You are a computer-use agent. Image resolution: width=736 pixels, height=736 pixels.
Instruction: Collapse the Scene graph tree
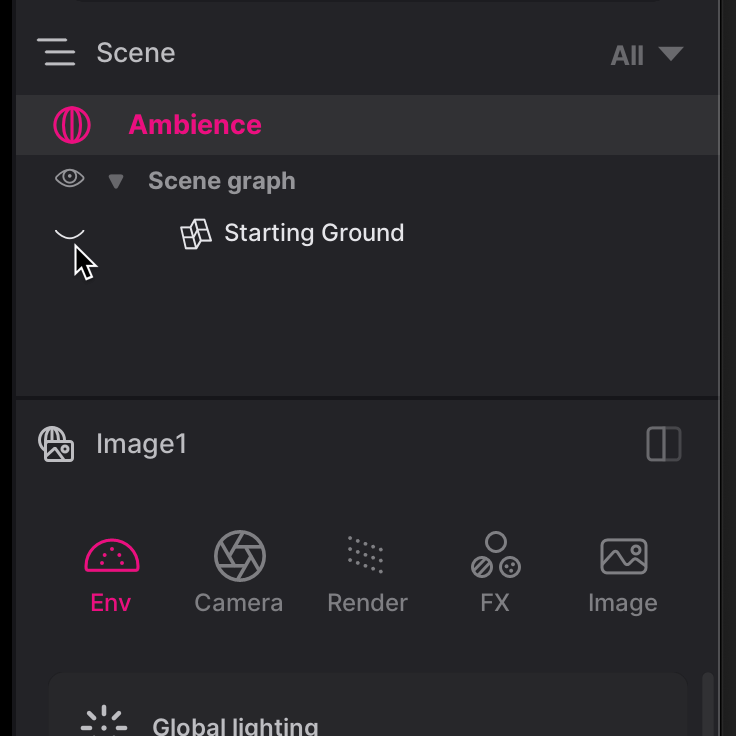tap(116, 181)
